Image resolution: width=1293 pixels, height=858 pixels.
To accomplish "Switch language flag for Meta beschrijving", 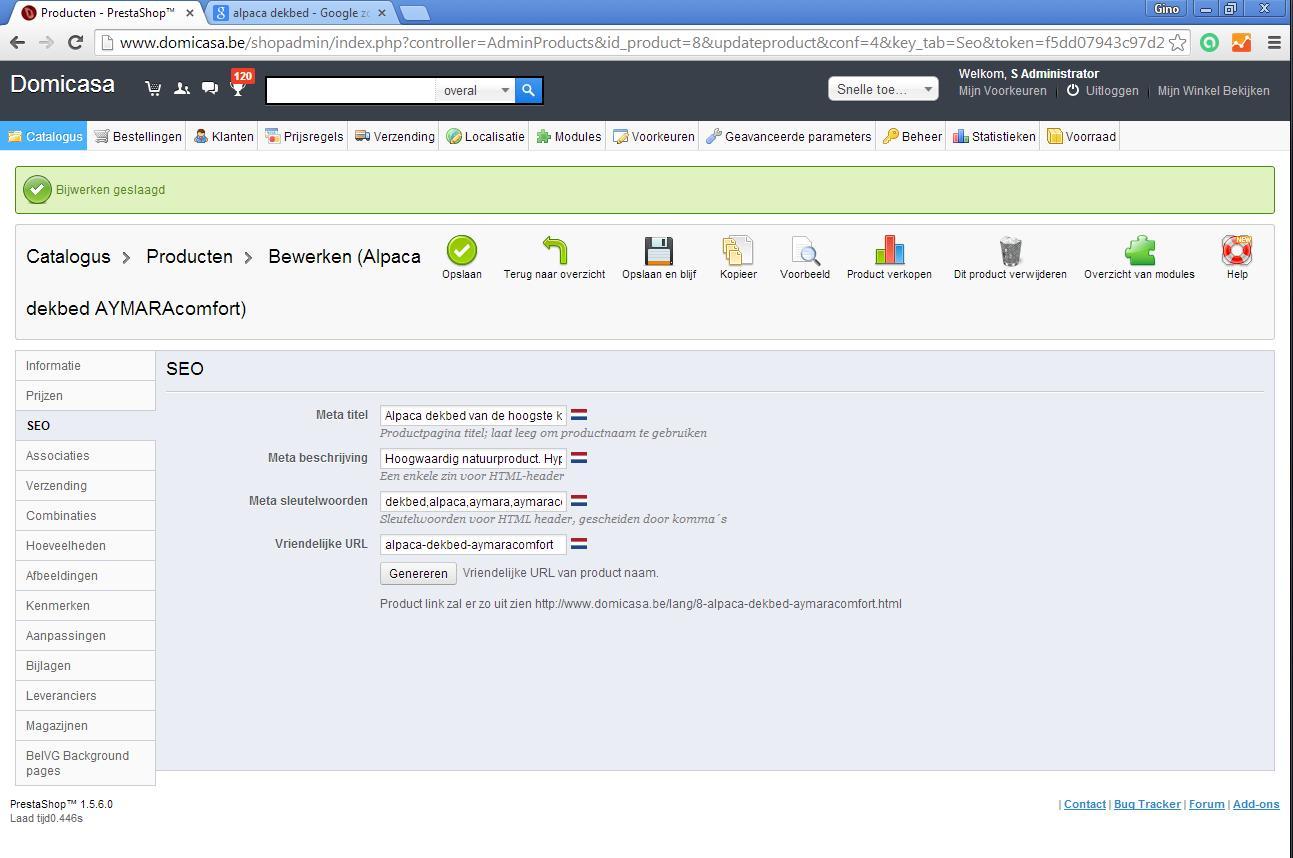I will 579,458.
